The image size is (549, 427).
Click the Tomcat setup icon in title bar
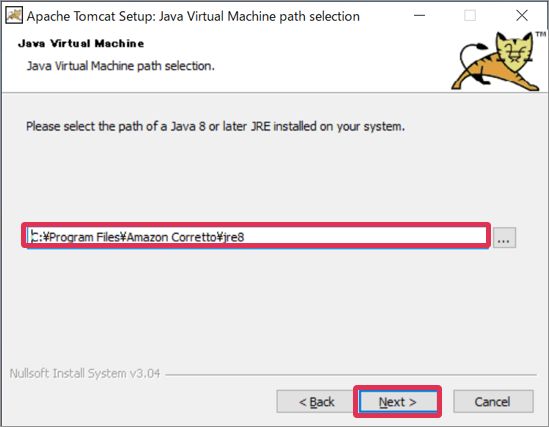[x=14, y=16]
